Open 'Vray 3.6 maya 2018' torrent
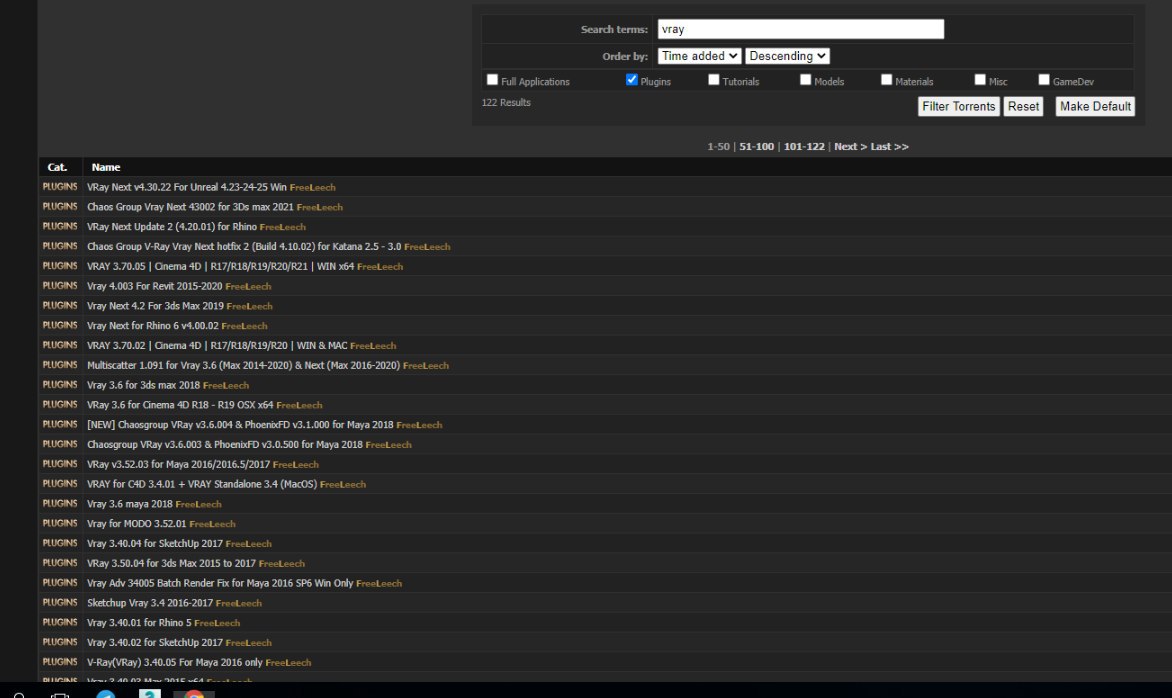This screenshot has height=698, width=1172. pos(129,504)
